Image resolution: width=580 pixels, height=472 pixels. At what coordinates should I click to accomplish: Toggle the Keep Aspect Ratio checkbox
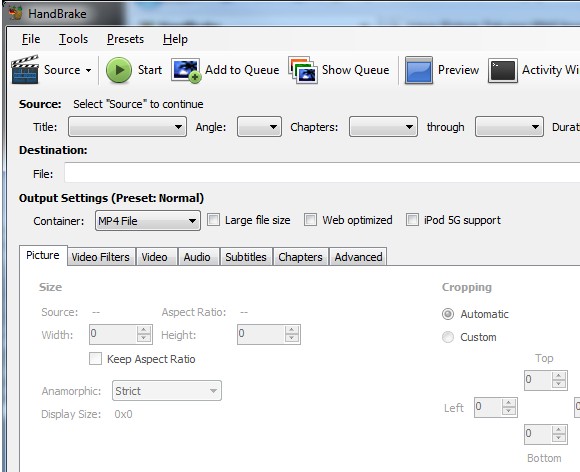point(95,358)
